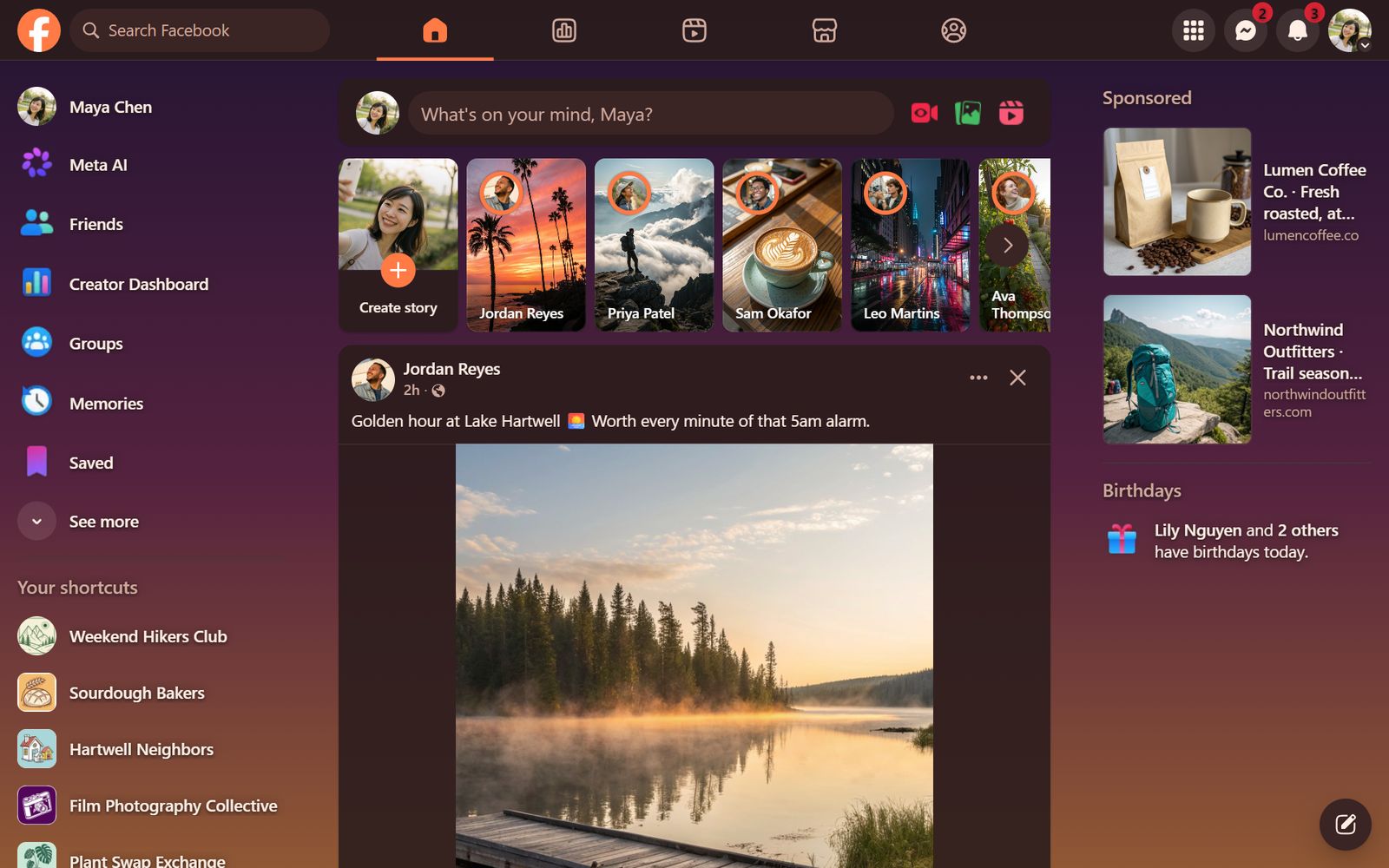Click the Facebook logo

pos(39,30)
